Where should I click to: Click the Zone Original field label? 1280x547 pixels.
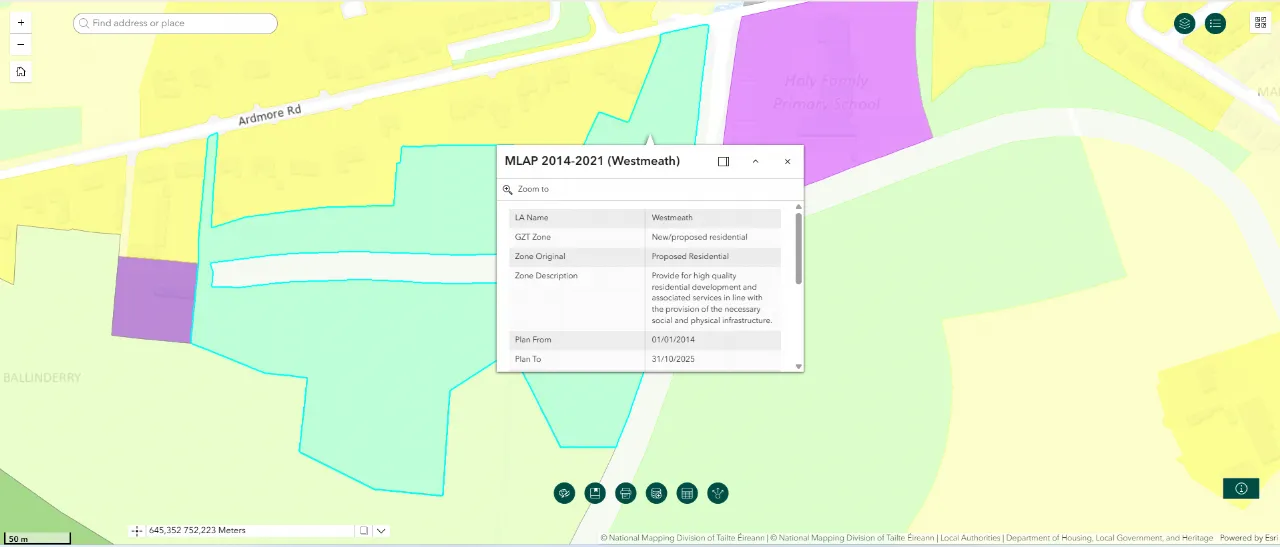click(x=540, y=257)
